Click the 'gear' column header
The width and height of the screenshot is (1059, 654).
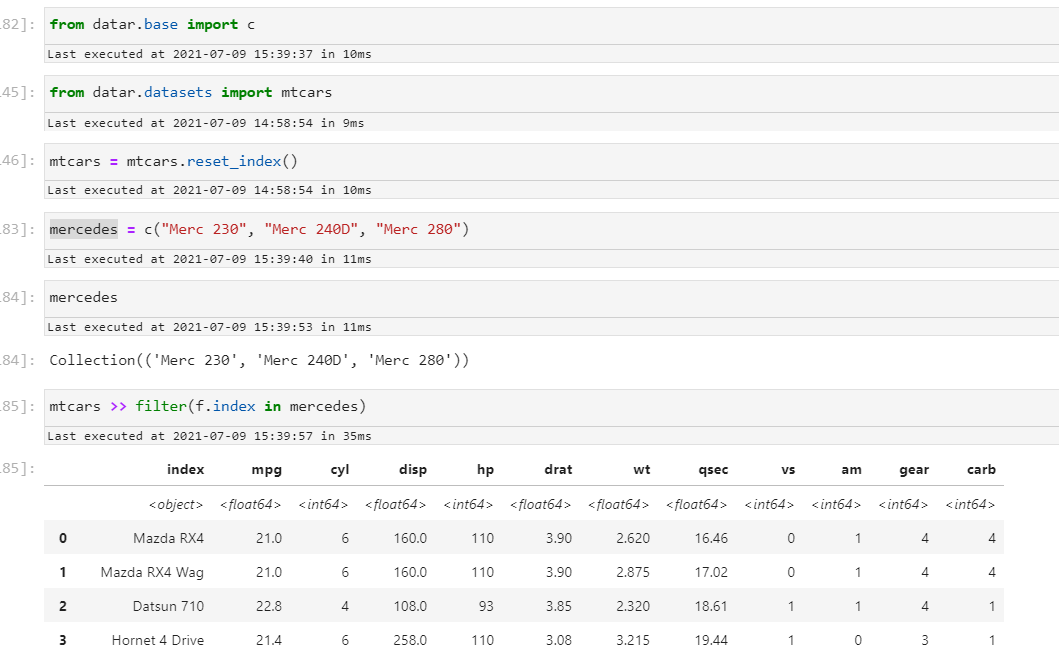(914, 470)
